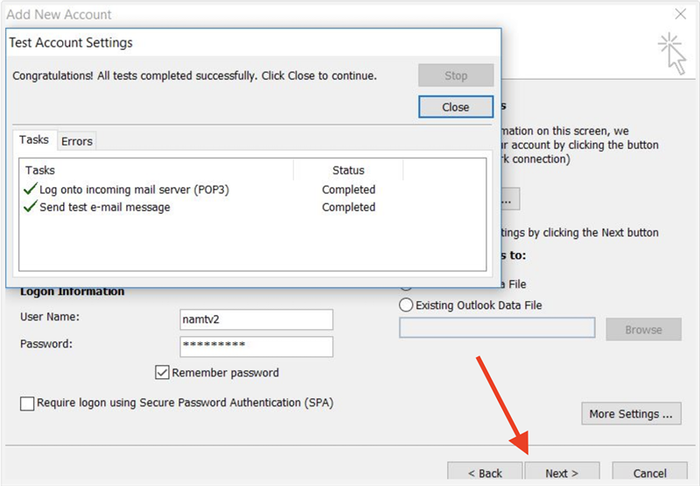Open More Settings
The height and width of the screenshot is (486, 700).
click(631, 414)
